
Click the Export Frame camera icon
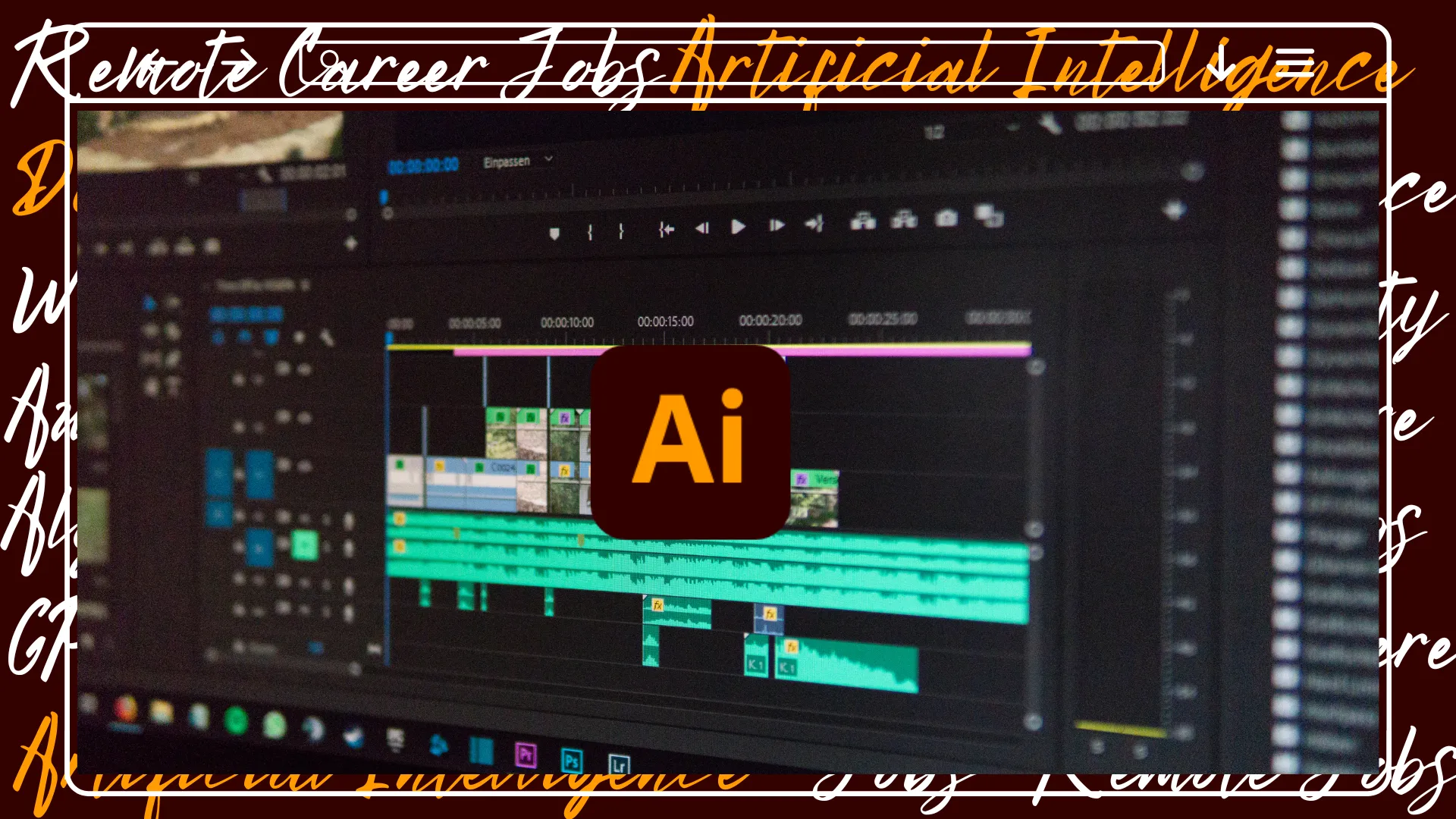[946, 219]
